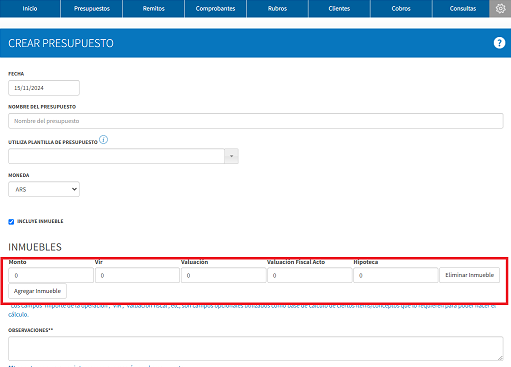Open the Remitos menu
This screenshot has height=367, width=511.
[x=154, y=8]
